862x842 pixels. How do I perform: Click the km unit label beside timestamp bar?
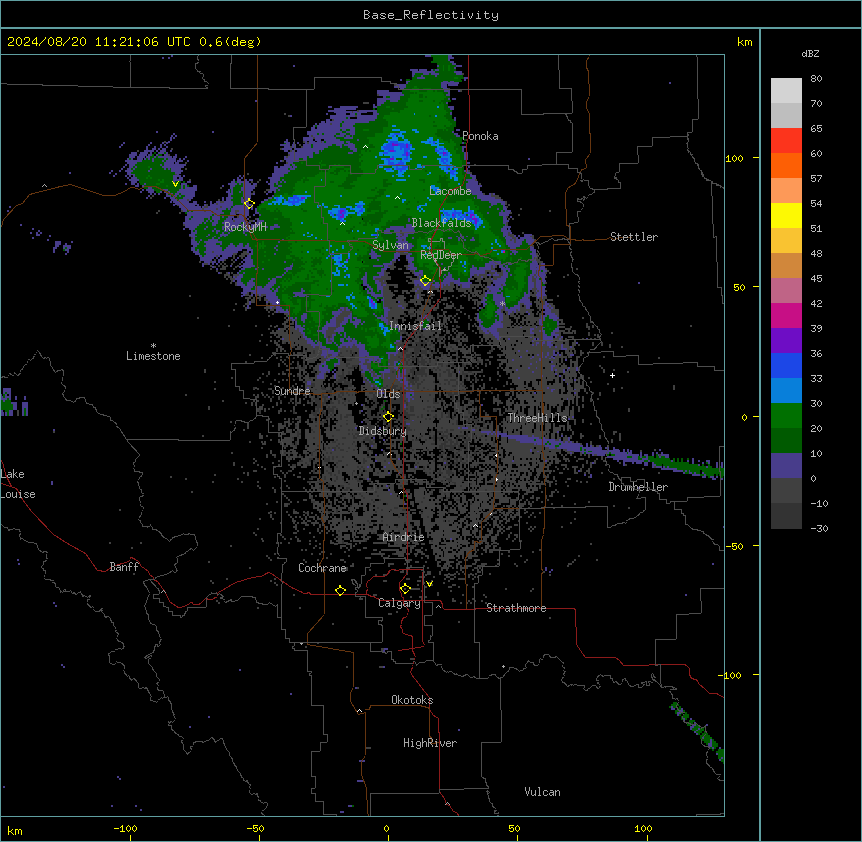(x=744, y=42)
